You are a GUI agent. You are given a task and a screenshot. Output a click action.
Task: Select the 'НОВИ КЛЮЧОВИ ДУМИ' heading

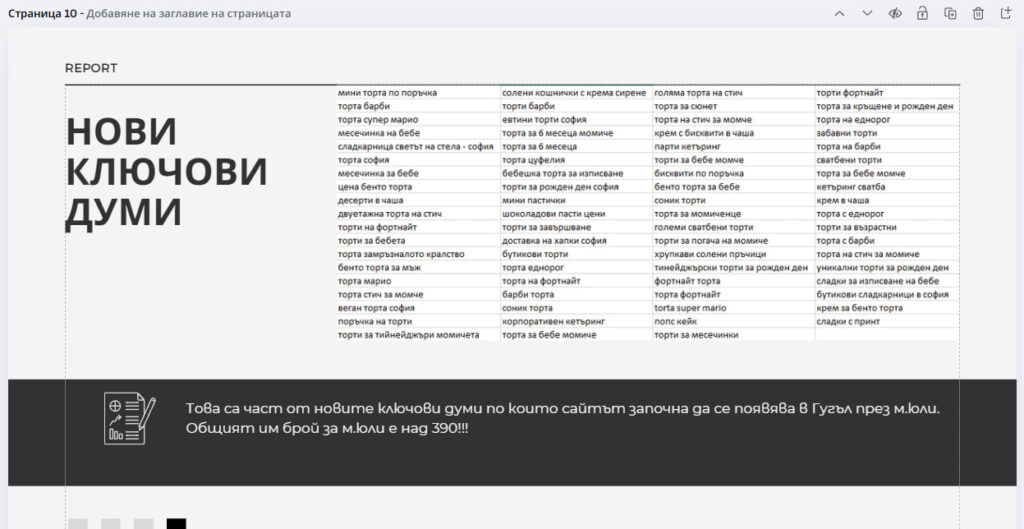pyautogui.click(x=166, y=172)
